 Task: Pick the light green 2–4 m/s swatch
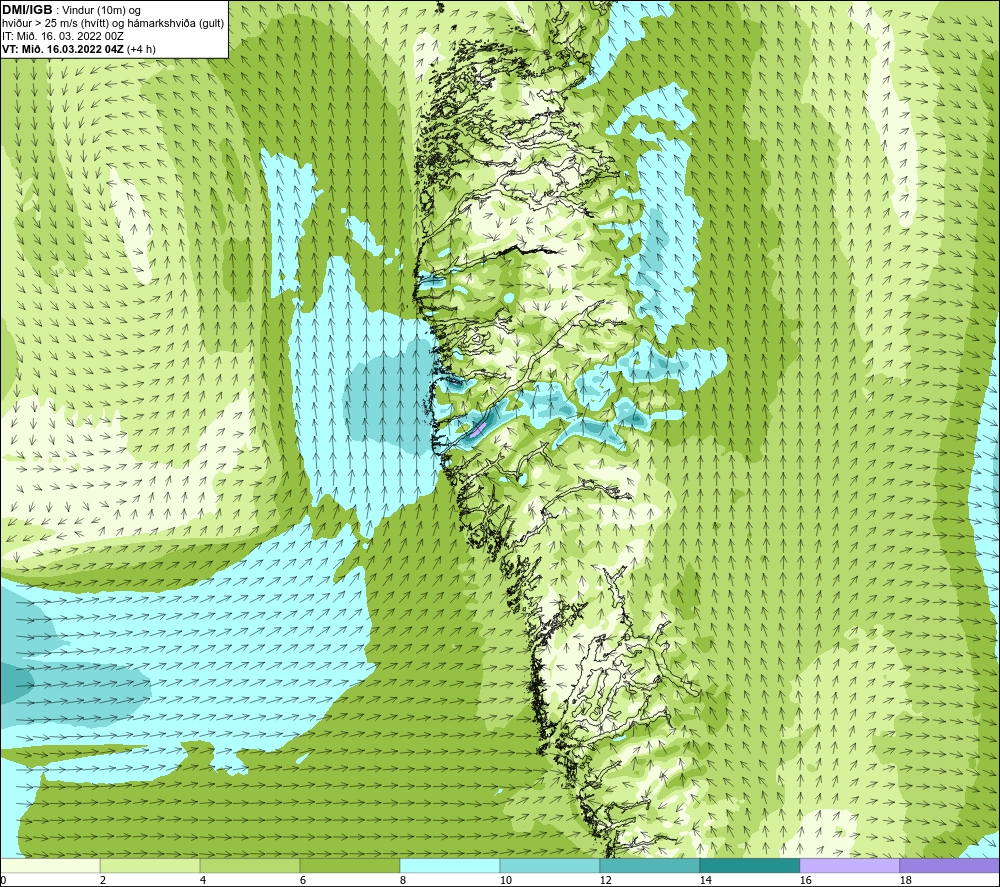150,865
